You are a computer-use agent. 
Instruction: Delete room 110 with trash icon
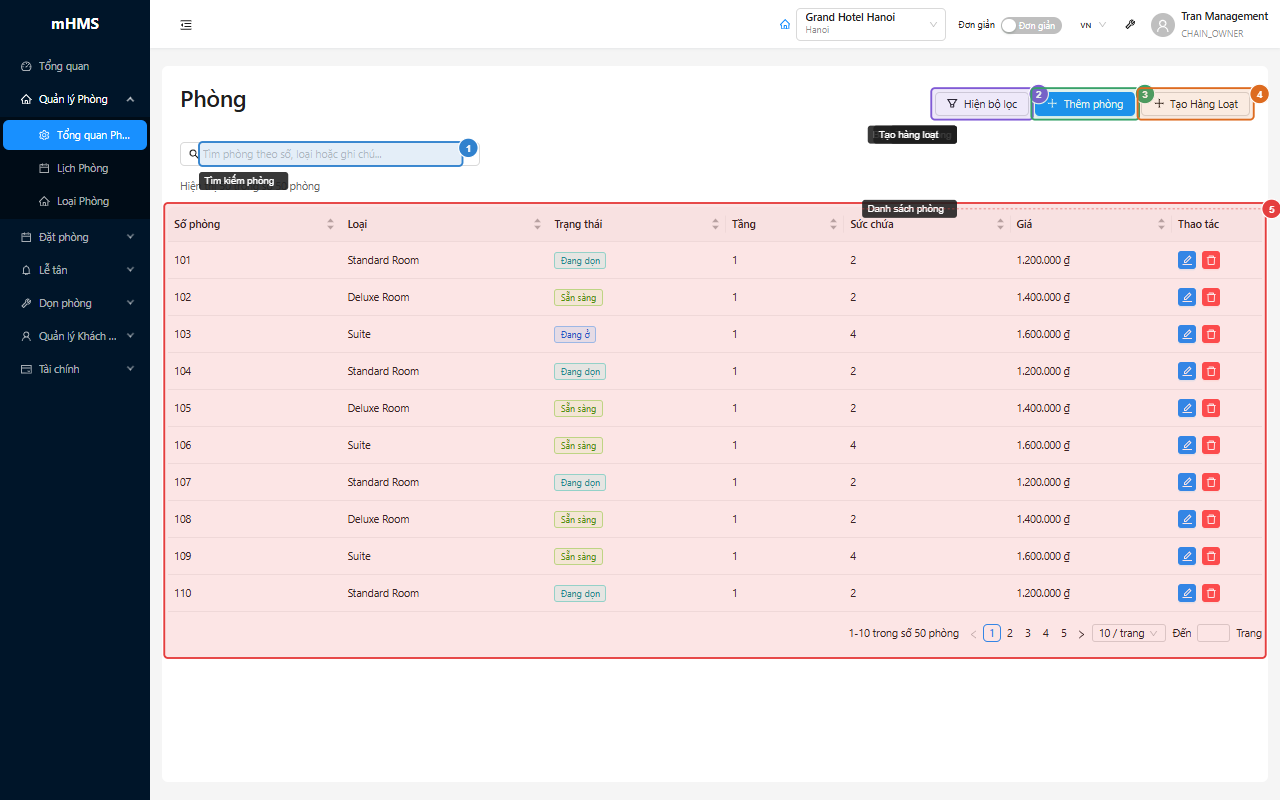1211,593
